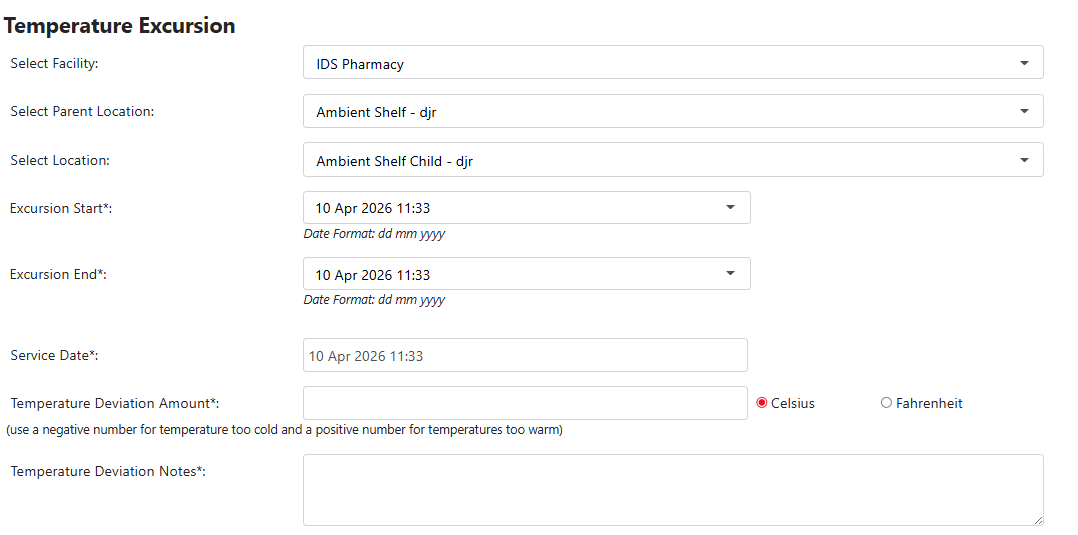Open the Ambient Shelf Child - djr combo box
This screenshot has height=535, width=1078.
pos(673,160)
